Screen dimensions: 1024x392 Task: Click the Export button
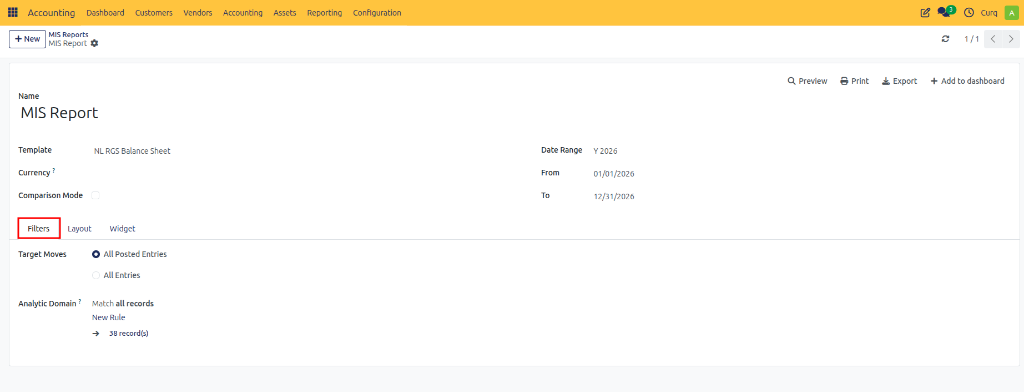[x=899, y=81]
